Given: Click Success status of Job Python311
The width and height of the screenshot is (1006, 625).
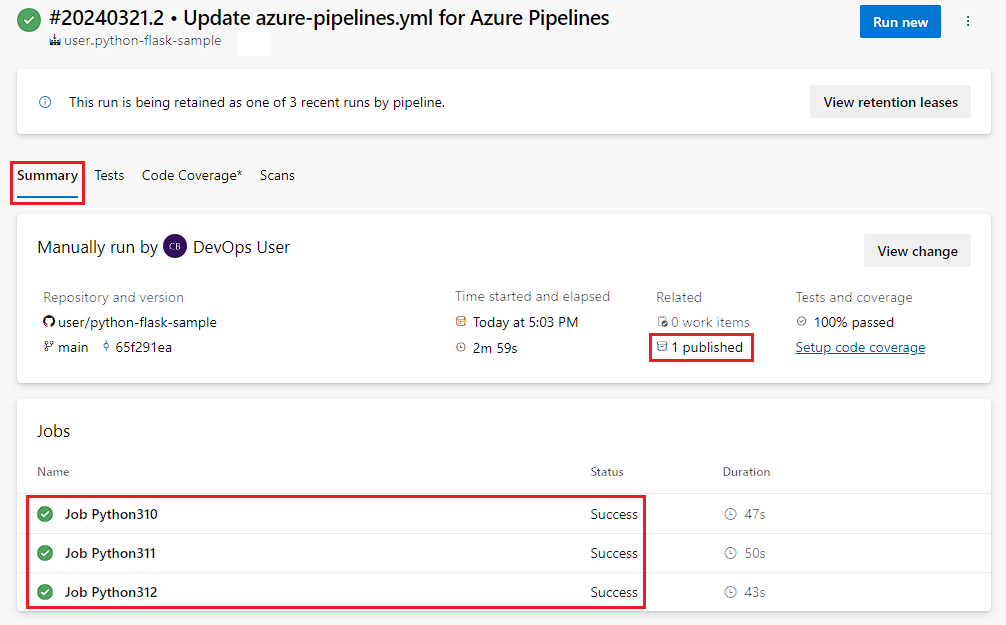Looking at the screenshot, I should [614, 553].
